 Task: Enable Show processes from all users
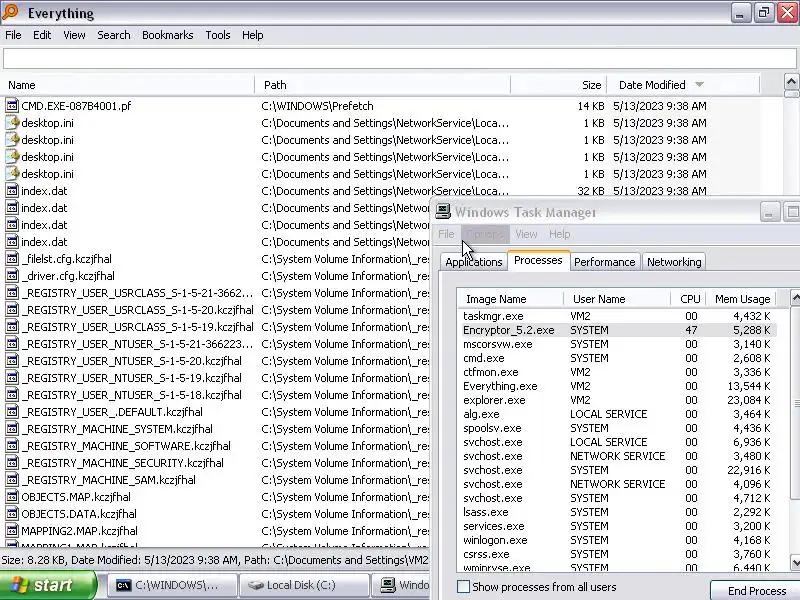(x=463, y=587)
